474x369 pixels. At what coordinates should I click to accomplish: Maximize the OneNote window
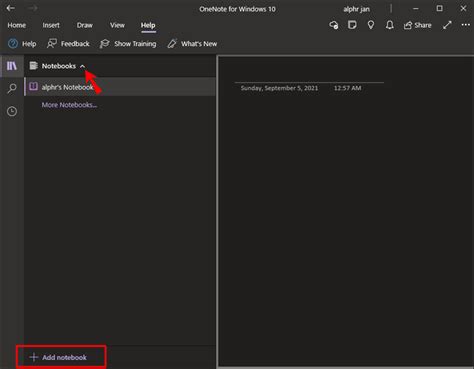440,8
